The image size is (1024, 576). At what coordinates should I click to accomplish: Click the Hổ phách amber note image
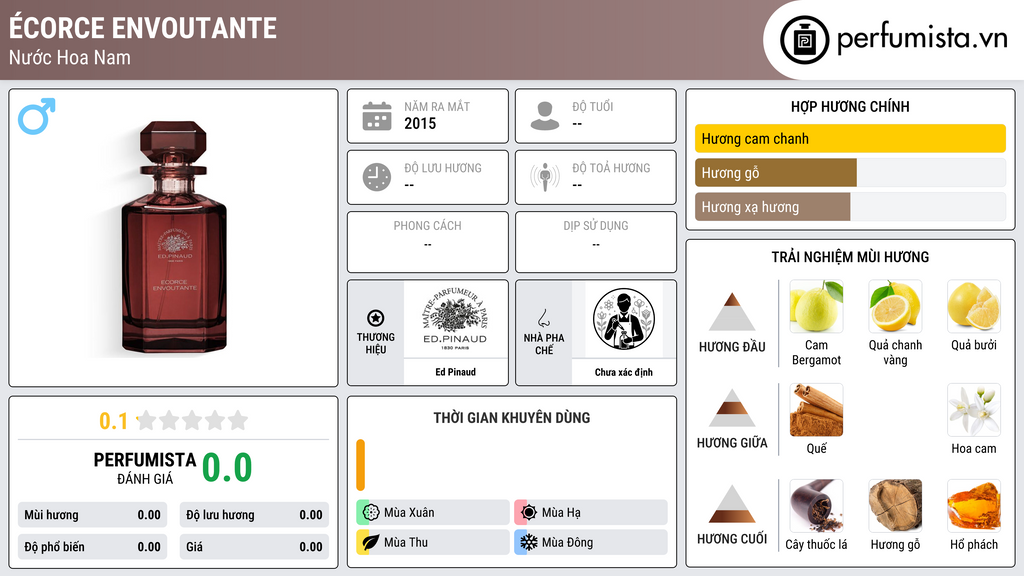coord(974,505)
